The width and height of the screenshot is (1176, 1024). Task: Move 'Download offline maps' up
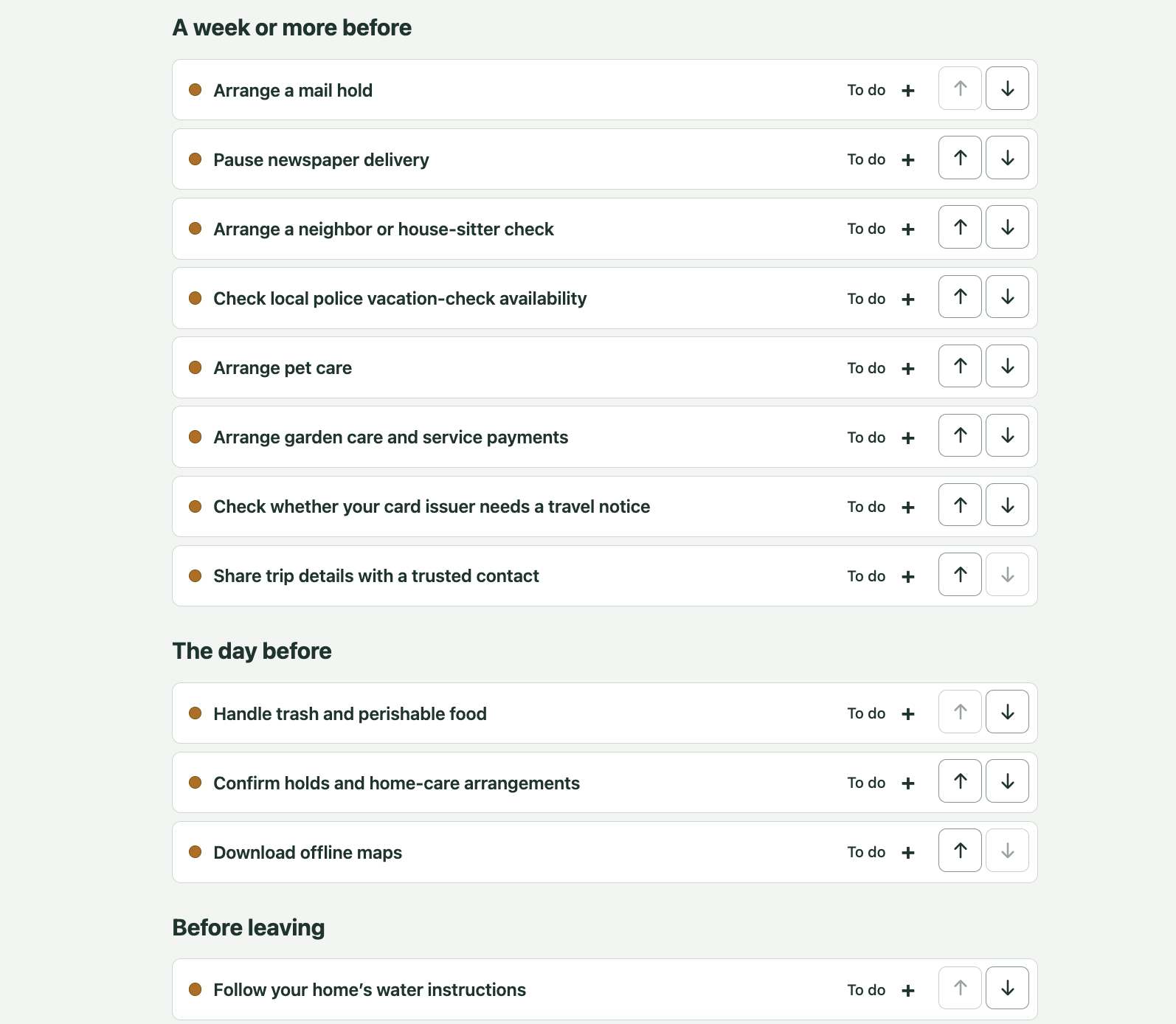click(960, 851)
